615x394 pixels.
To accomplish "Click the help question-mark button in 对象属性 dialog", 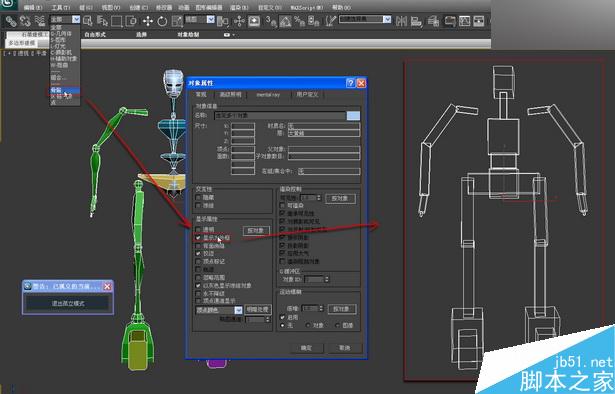I will pyautogui.click(x=350, y=83).
